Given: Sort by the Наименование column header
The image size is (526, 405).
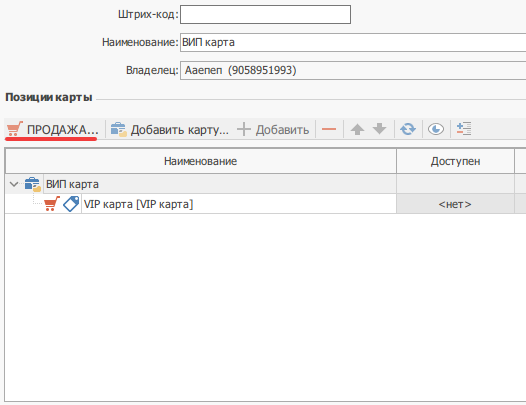Looking at the screenshot, I should pyautogui.click(x=201, y=161).
